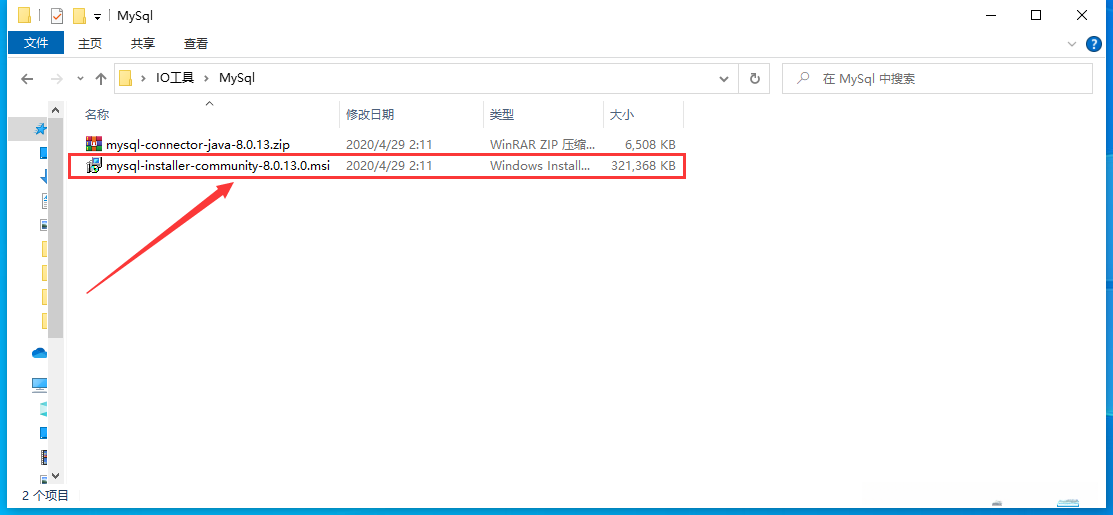Refresh the MySql folder
The height and width of the screenshot is (515, 1113).
pos(755,78)
